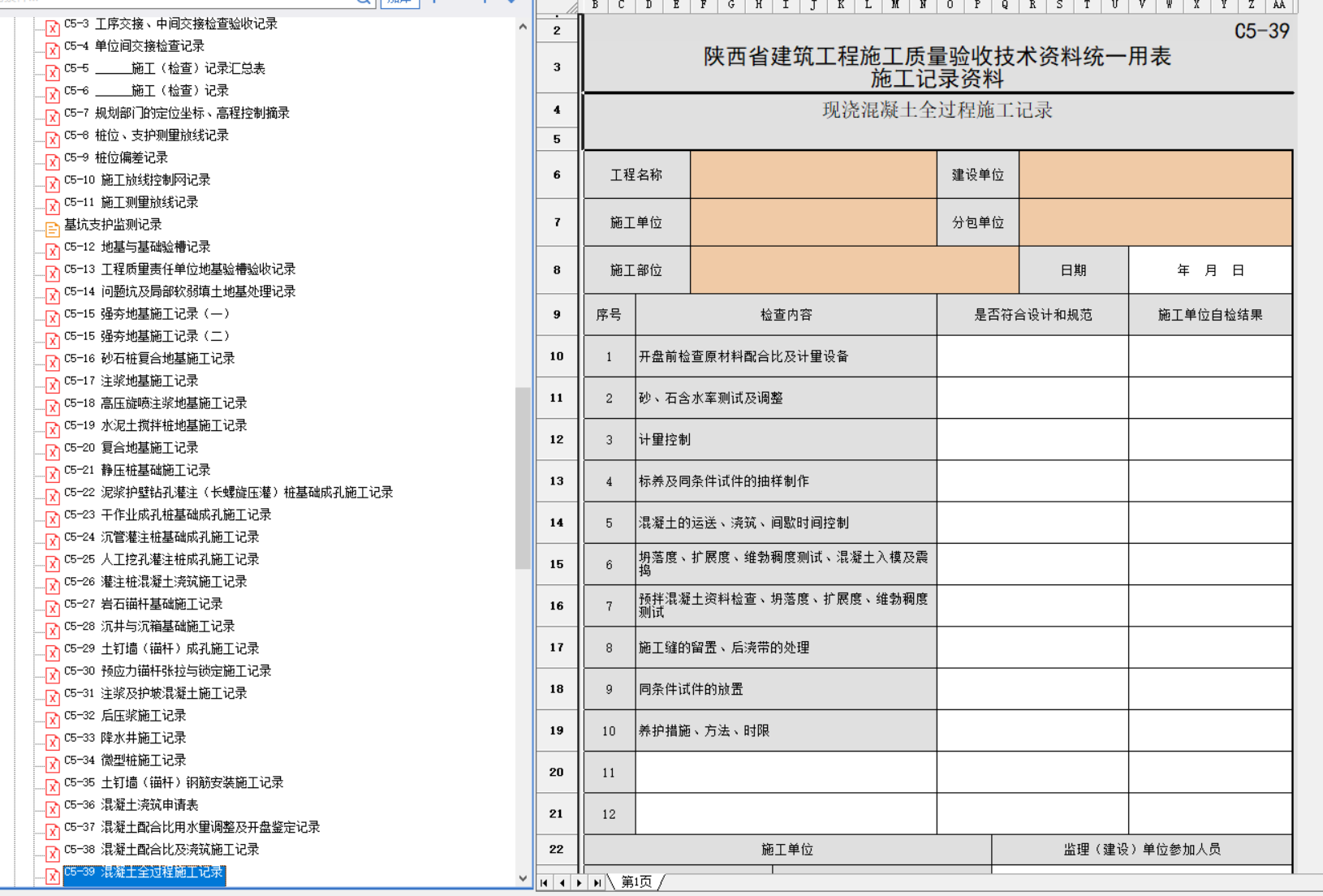Open C5-32 后压浆施工记录
Image resolution: width=1323 pixels, height=896 pixels.
click(x=125, y=716)
